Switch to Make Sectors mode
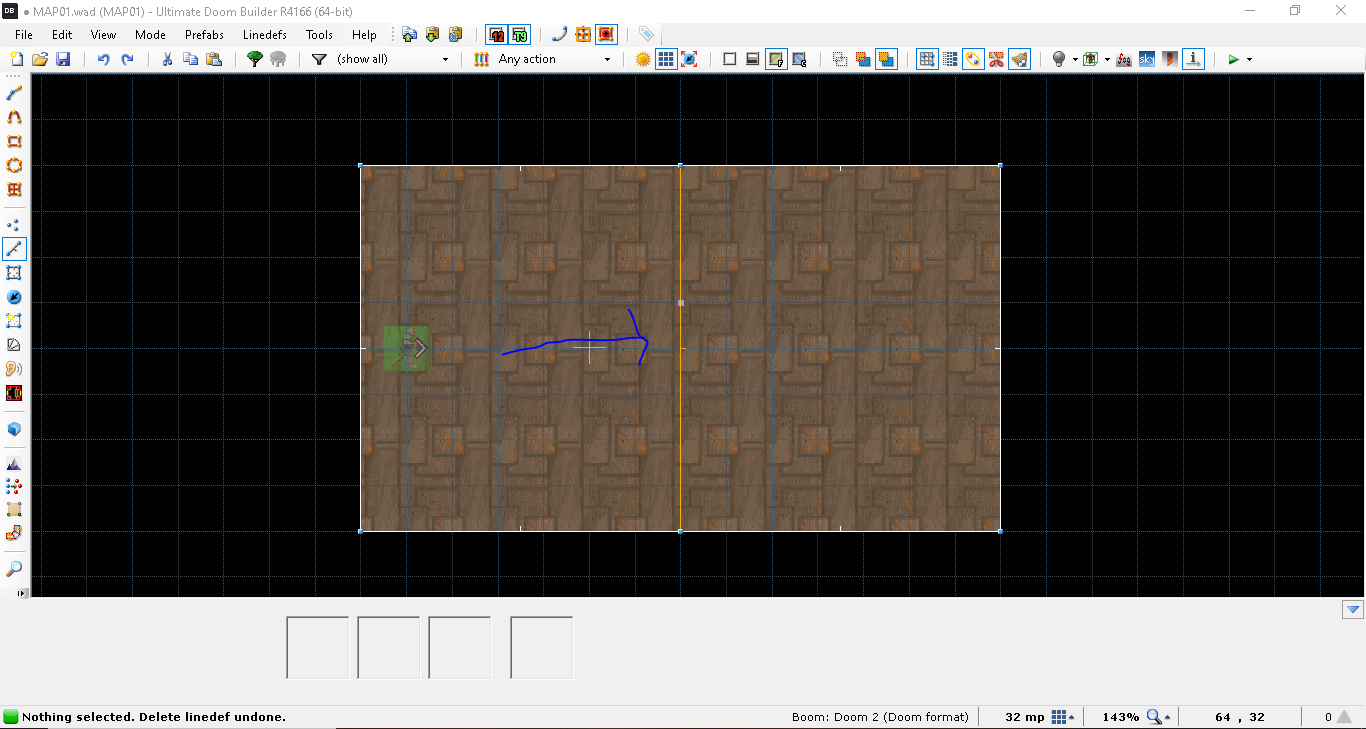 click(14, 321)
